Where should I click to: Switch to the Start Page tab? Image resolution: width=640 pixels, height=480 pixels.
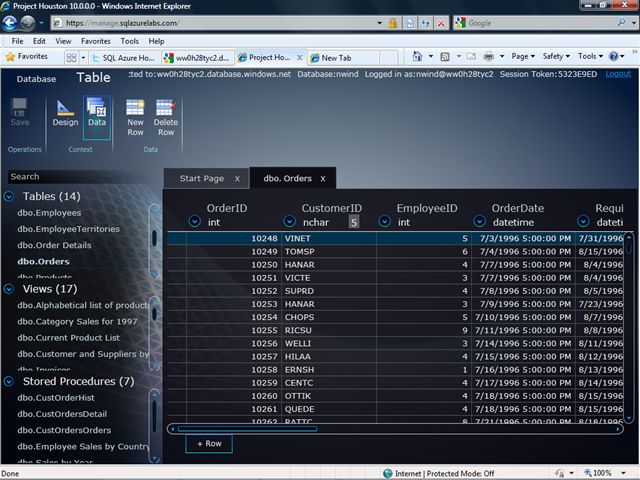tap(202, 178)
